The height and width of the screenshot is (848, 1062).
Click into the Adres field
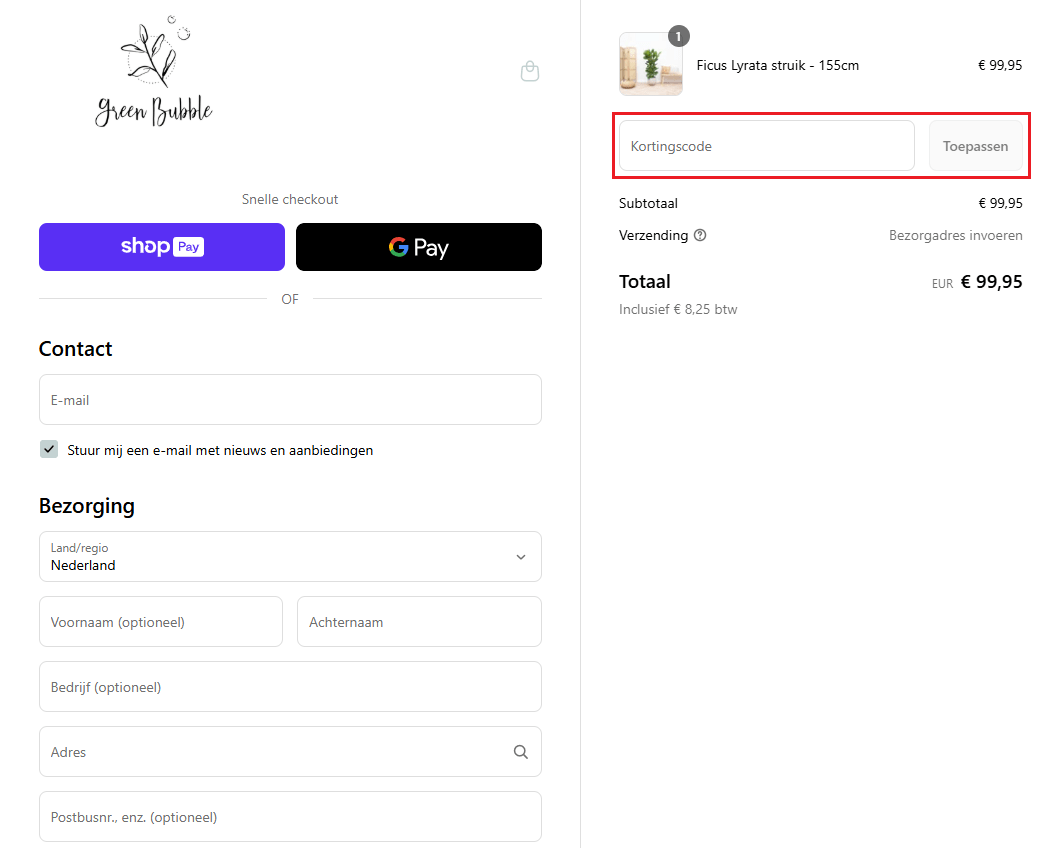click(x=270, y=752)
